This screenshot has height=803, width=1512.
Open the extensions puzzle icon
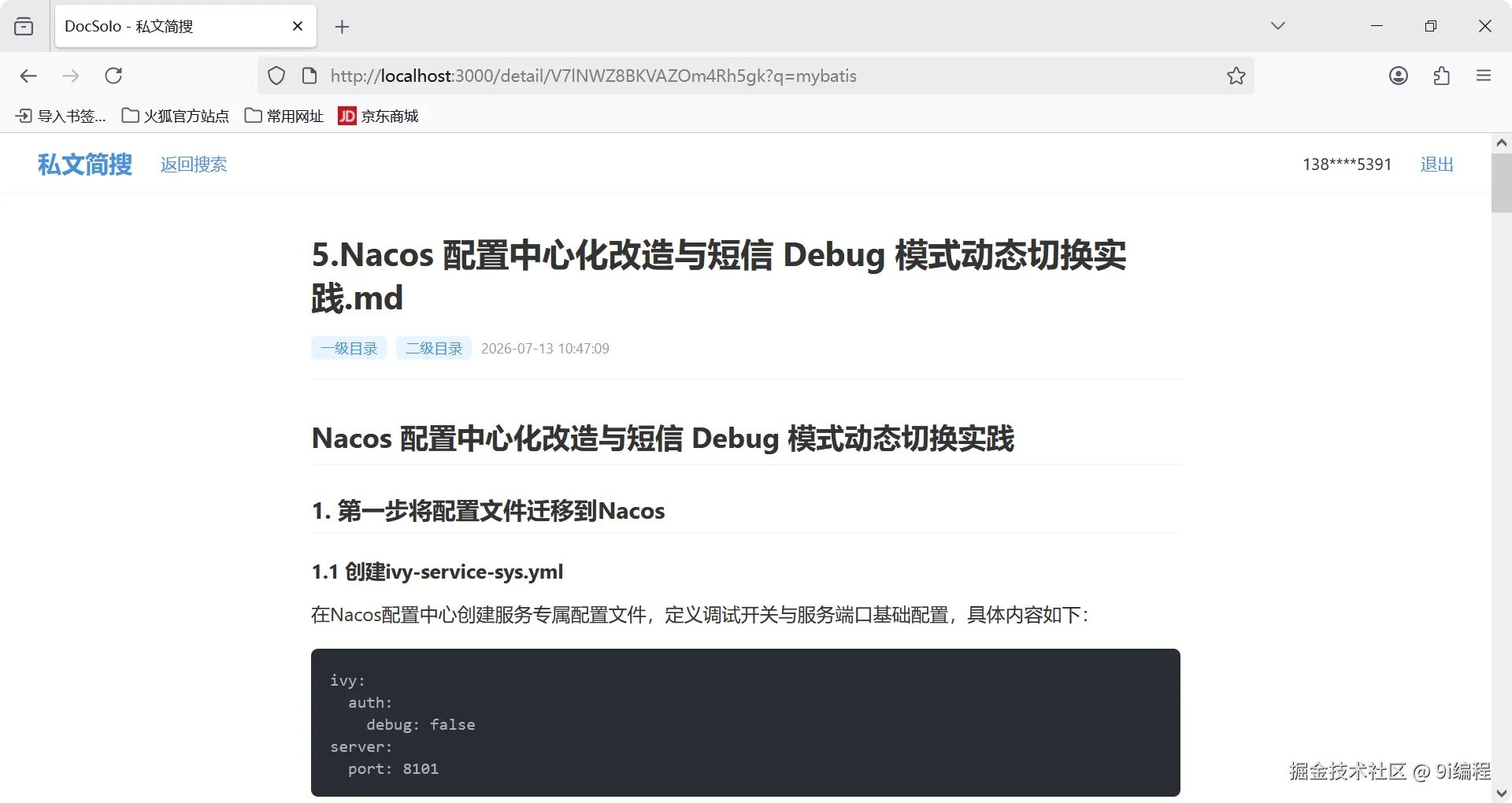(1441, 76)
